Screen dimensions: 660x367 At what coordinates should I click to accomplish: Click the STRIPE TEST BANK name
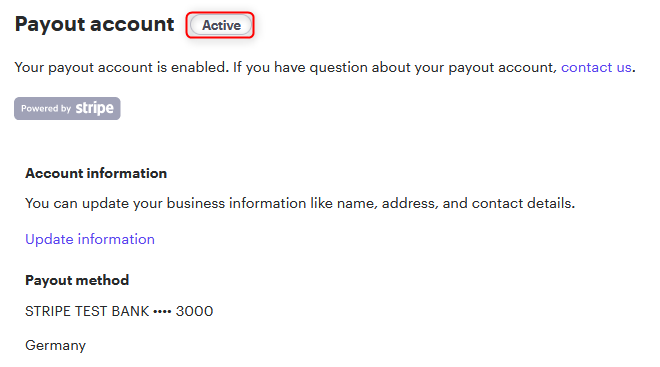point(87,311)
